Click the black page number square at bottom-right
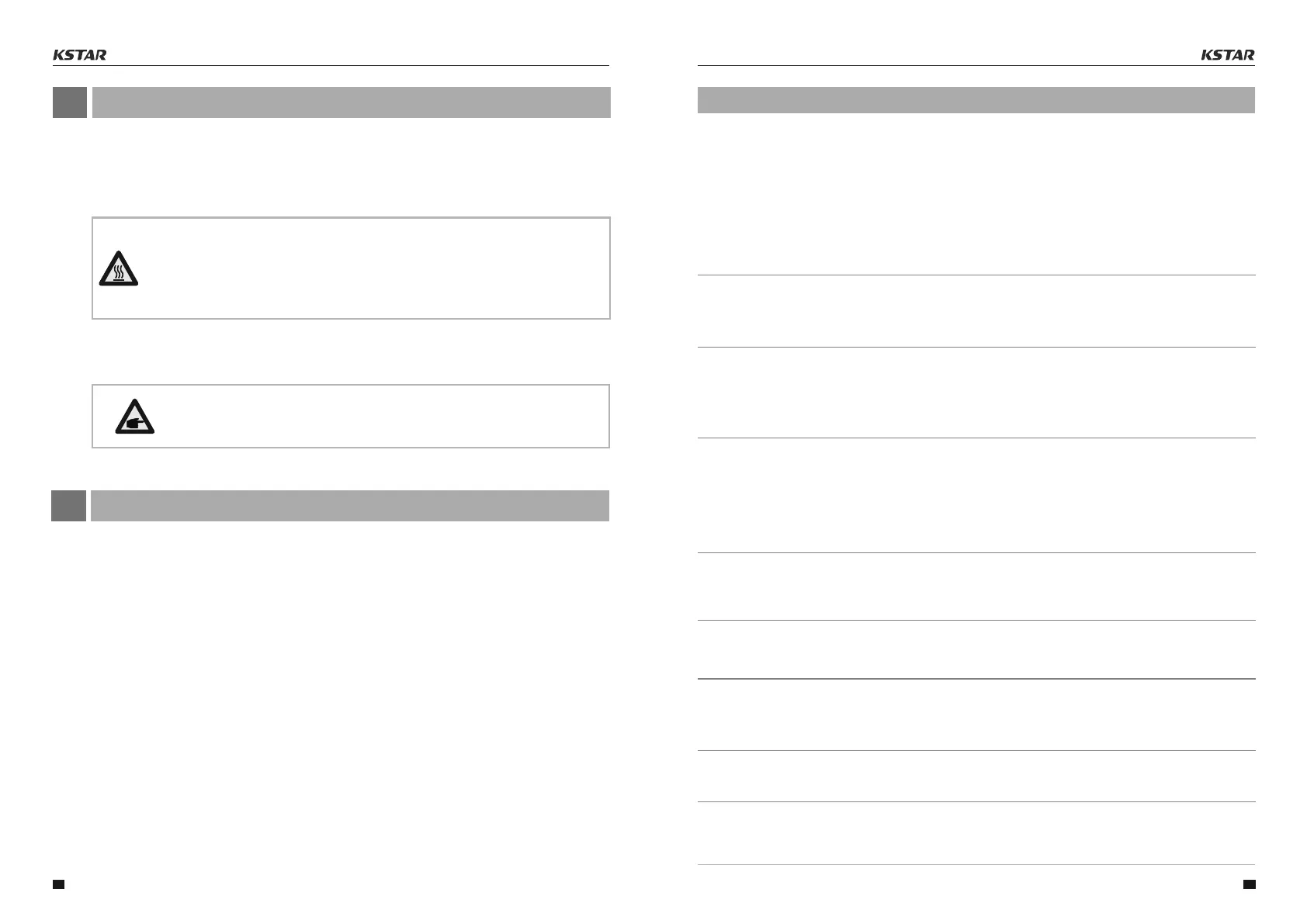Viewport: 1307px width, 924px height. (1250, 884)
